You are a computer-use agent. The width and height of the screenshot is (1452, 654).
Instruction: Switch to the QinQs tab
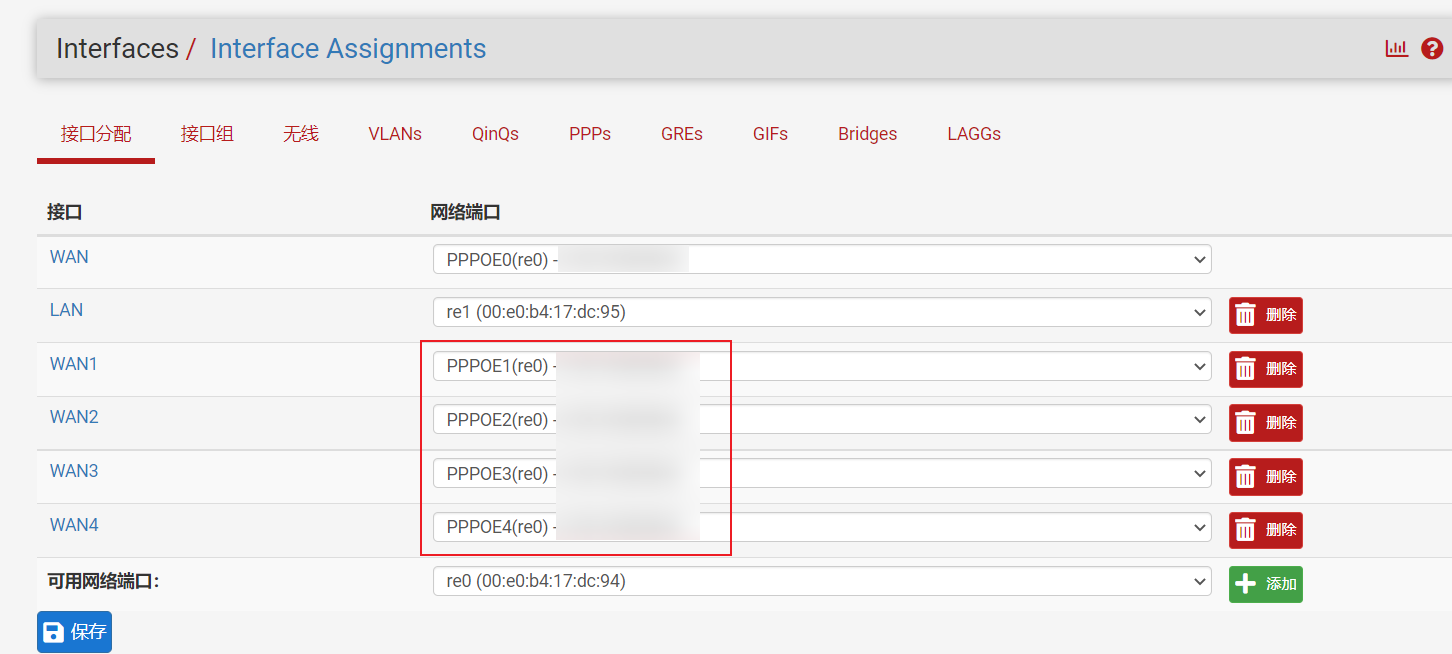(x=495, y=134)
